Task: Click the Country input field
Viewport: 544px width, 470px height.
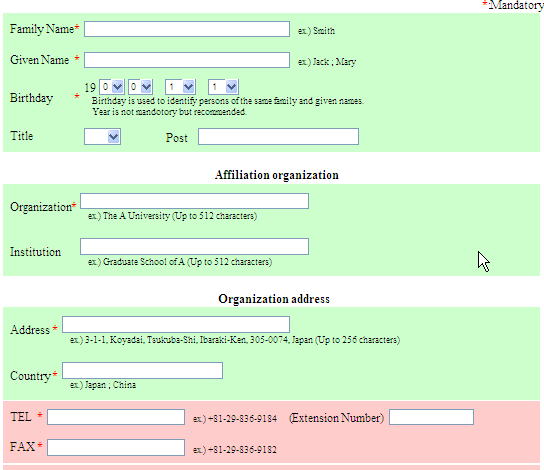Action: (x=142, y=370)
